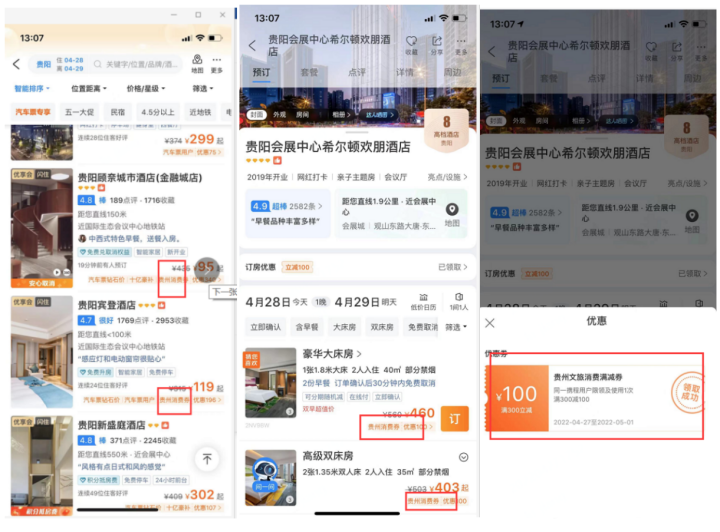720x532 pixels.
Task: Toggle the 大床房 filter chip
Action: point(346,327)
